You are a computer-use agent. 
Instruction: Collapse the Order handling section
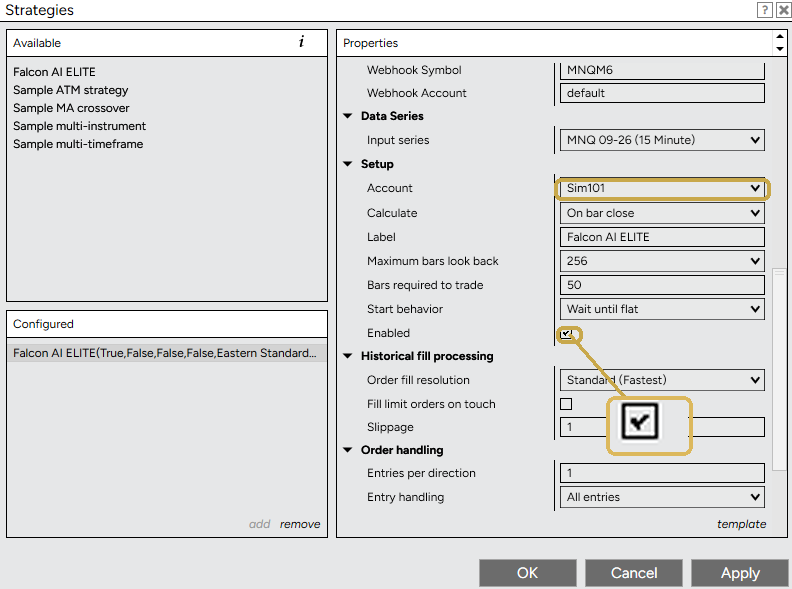(348, 450)
